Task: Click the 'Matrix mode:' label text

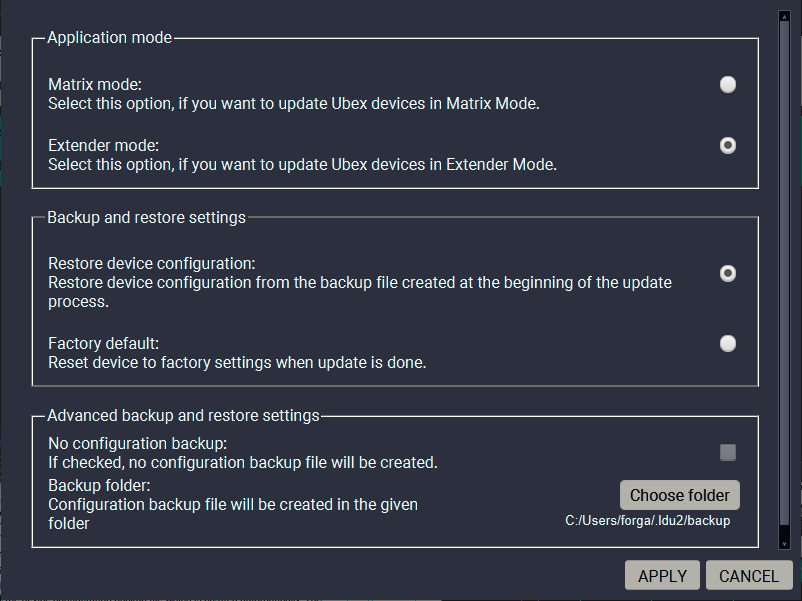Action: pyautogui.click(x=95, y=85)
